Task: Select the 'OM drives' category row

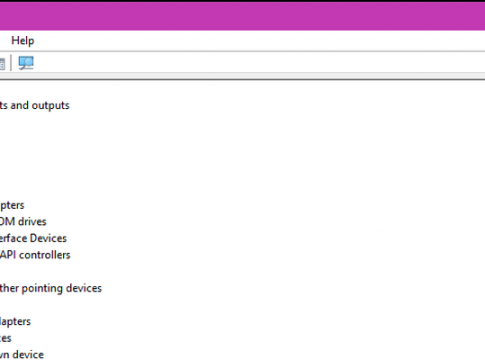Action: pos(23,222)
